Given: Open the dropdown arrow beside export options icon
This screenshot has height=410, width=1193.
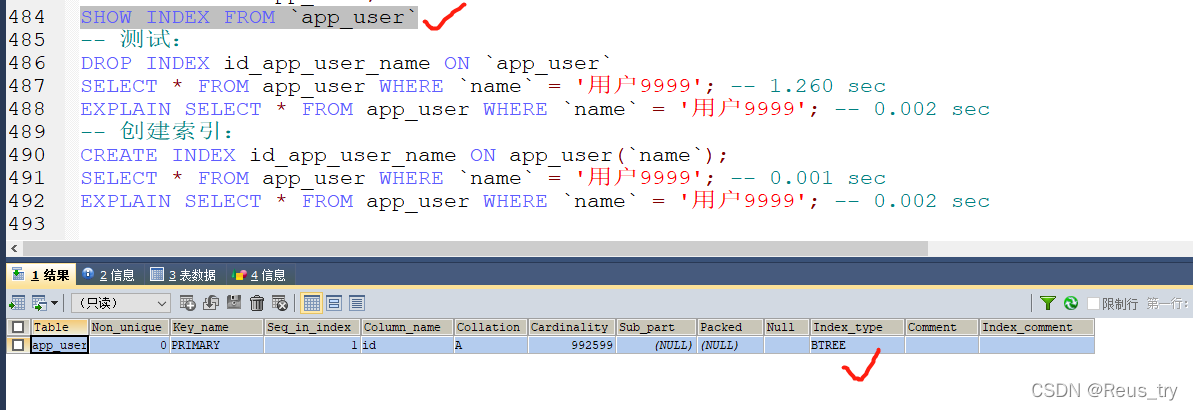Looking at the screenshot, I should tap(54, 304).
